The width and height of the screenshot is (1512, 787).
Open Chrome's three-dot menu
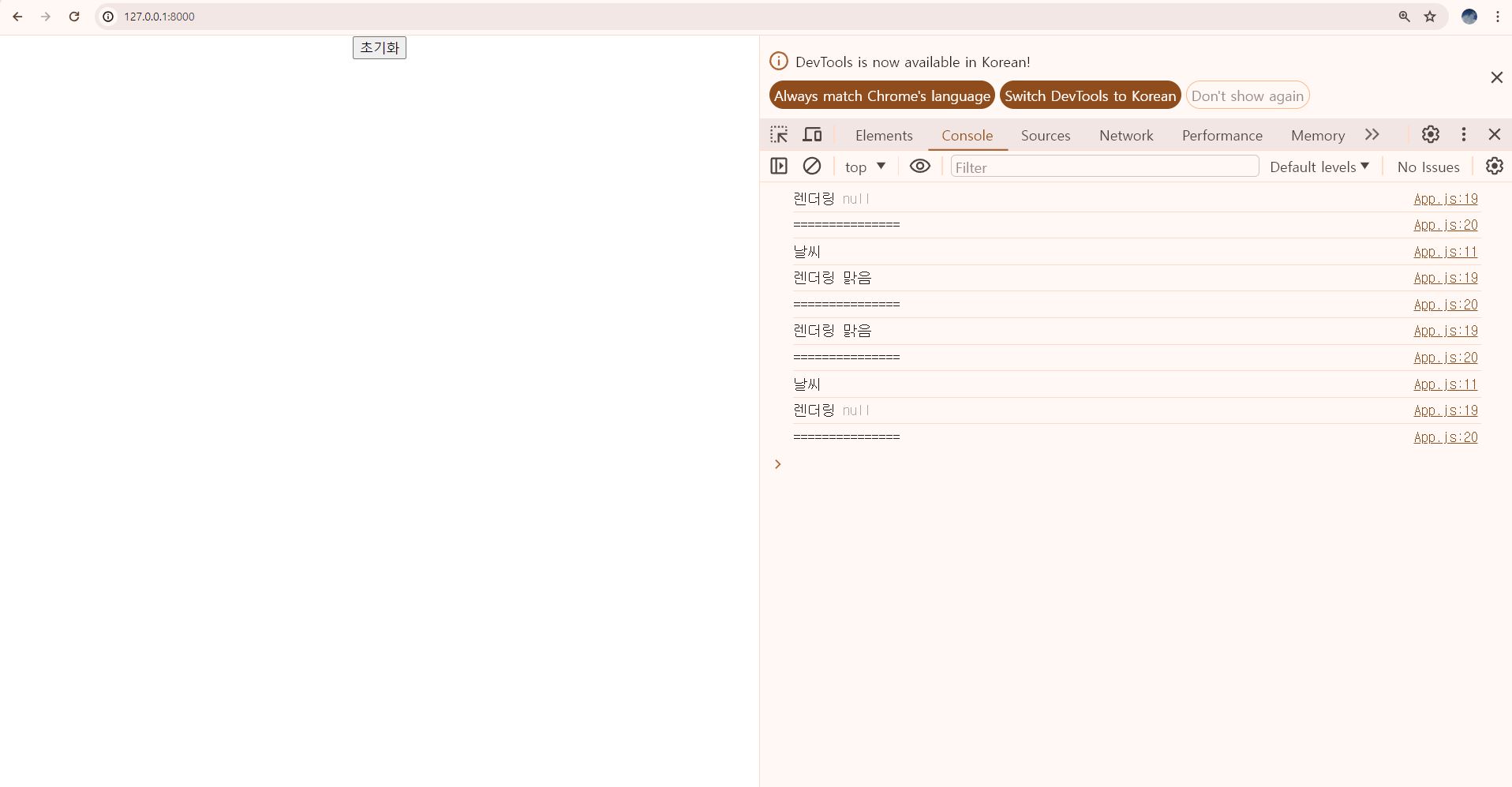[x=1497, y=17]
